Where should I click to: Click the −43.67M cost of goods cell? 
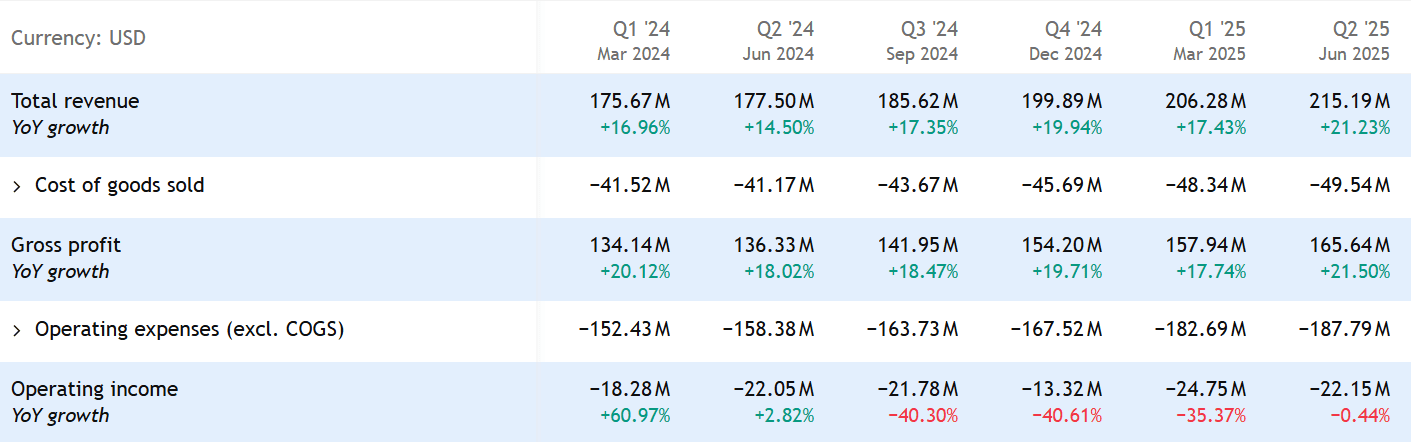(917, 186)
